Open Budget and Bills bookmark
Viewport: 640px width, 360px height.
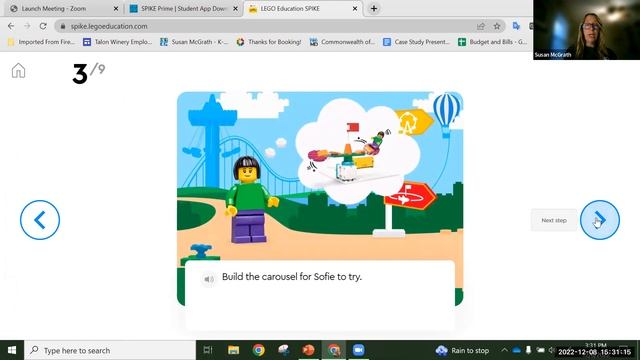493,42
